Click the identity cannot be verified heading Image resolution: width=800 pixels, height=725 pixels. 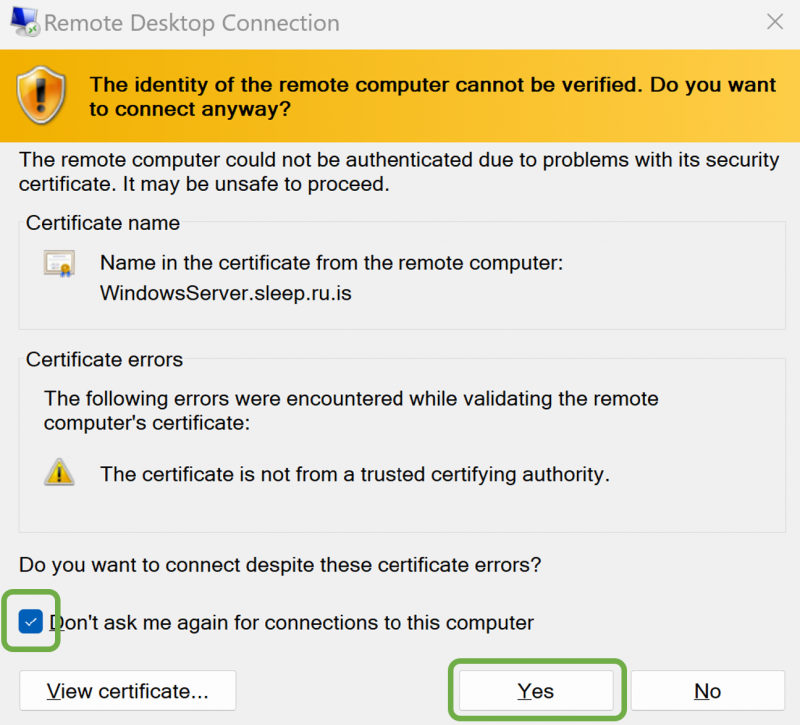[x=420, y=96]
